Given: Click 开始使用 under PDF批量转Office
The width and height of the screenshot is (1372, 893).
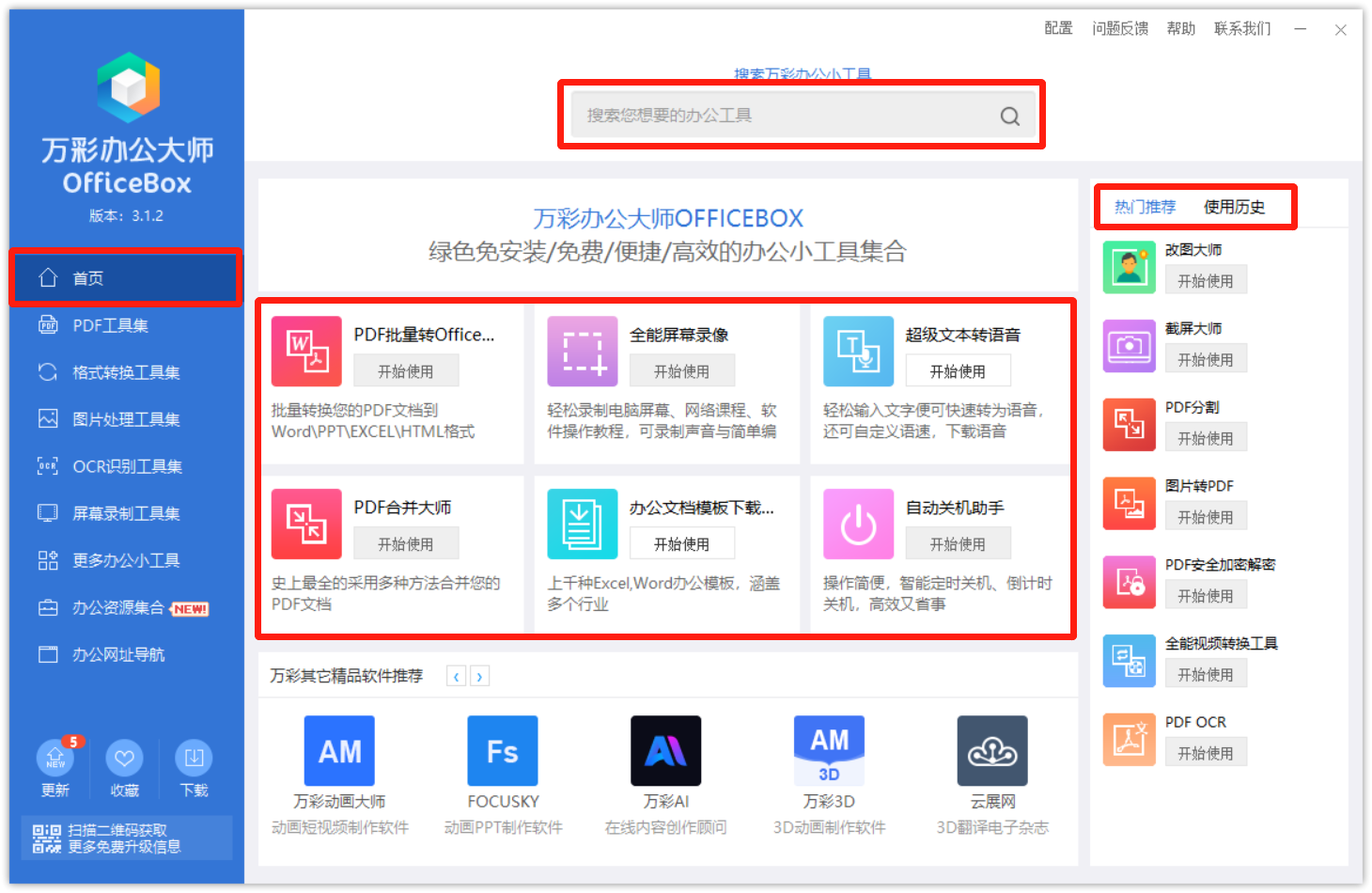Looking at the screenshot, I should [406, 371].
